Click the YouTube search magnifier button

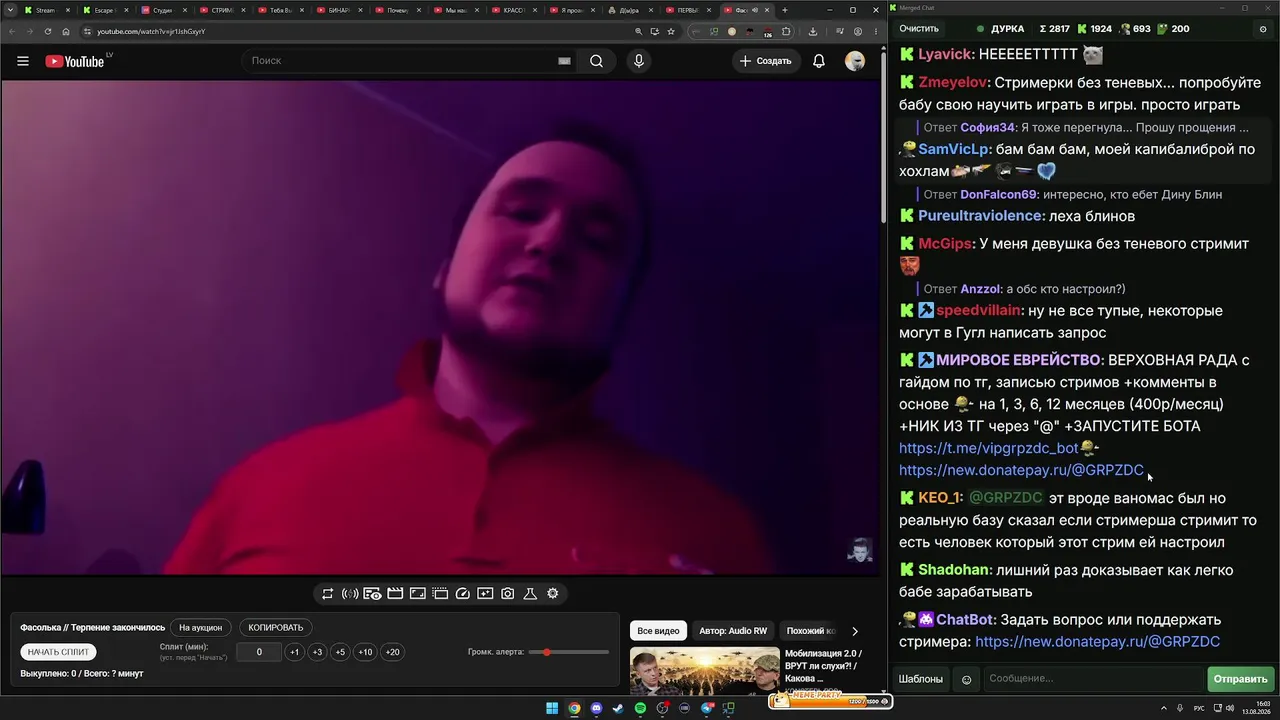coord(596,61)
